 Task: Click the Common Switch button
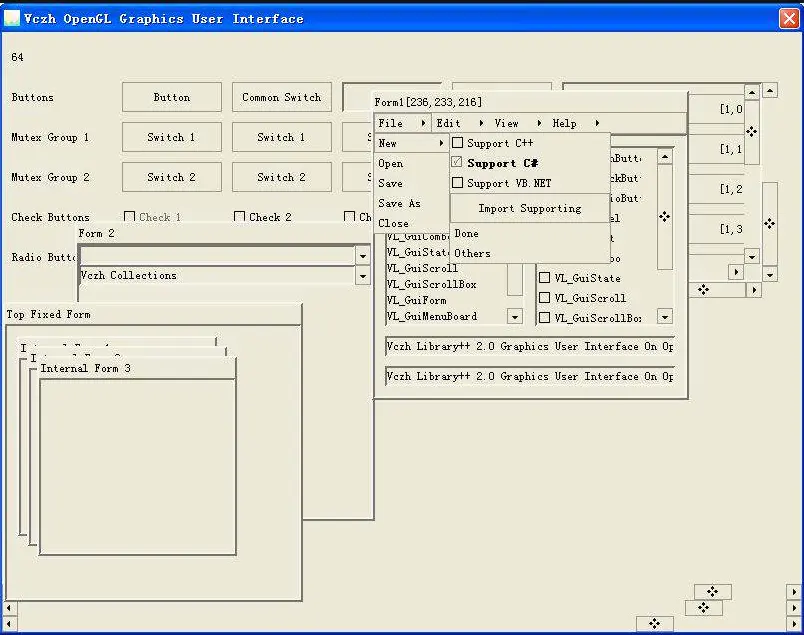point(281,97)
